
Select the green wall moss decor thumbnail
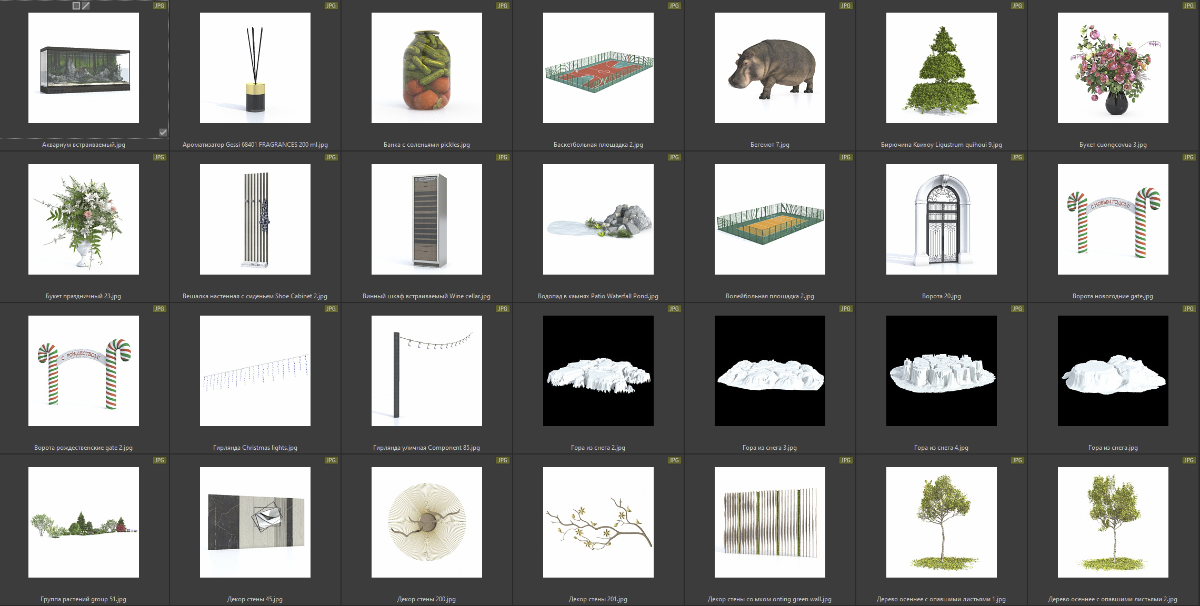tap(770, 523)
